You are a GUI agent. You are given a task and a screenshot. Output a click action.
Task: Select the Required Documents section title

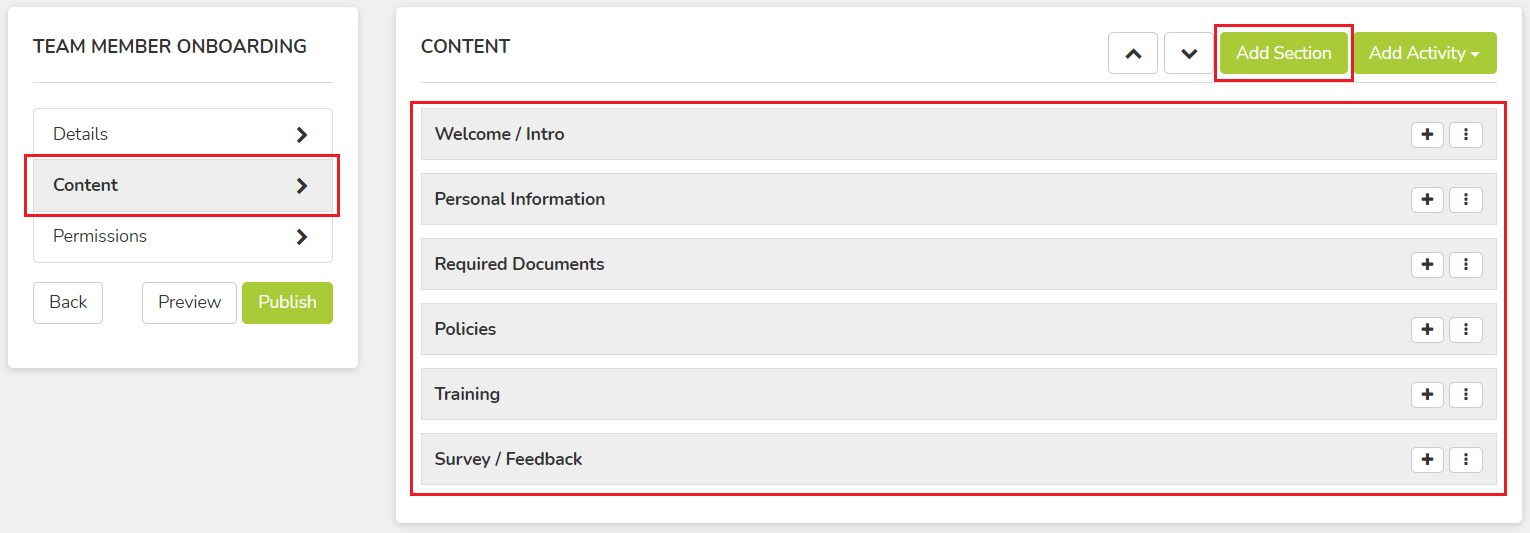pos(519,264)
